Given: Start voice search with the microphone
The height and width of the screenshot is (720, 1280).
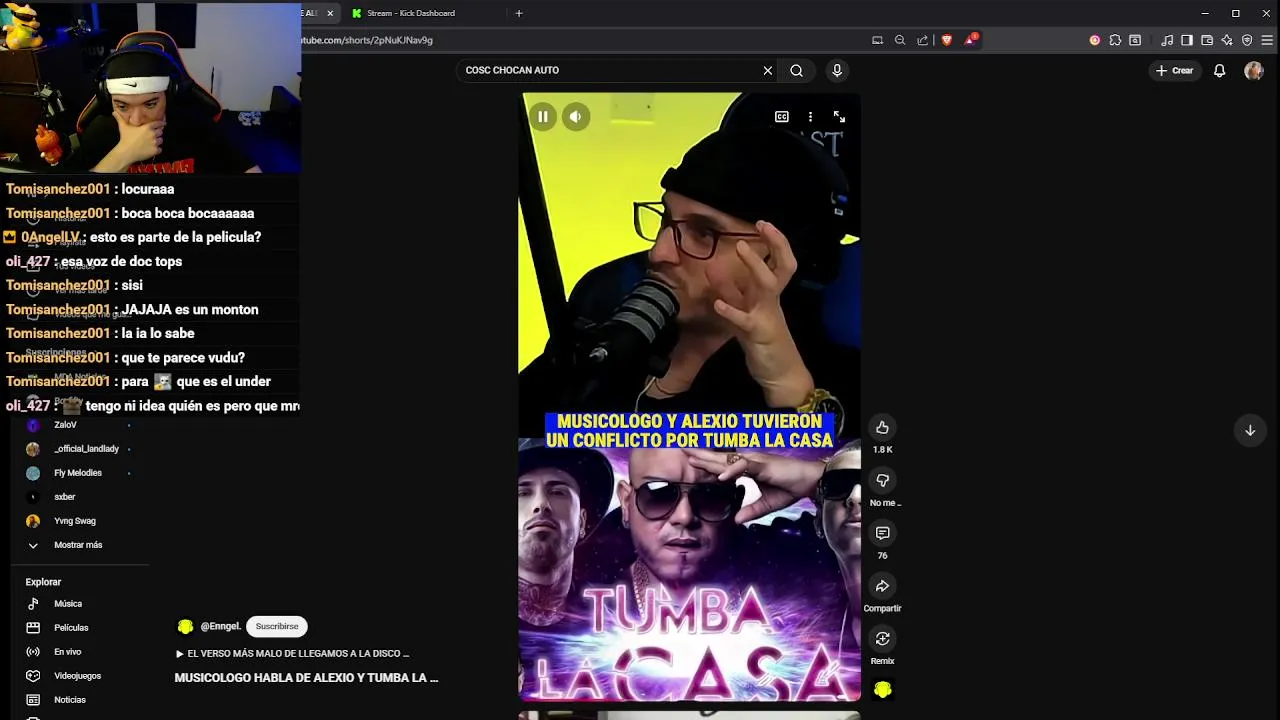Looking at the screenshot, I should click(x=837, y=70).
